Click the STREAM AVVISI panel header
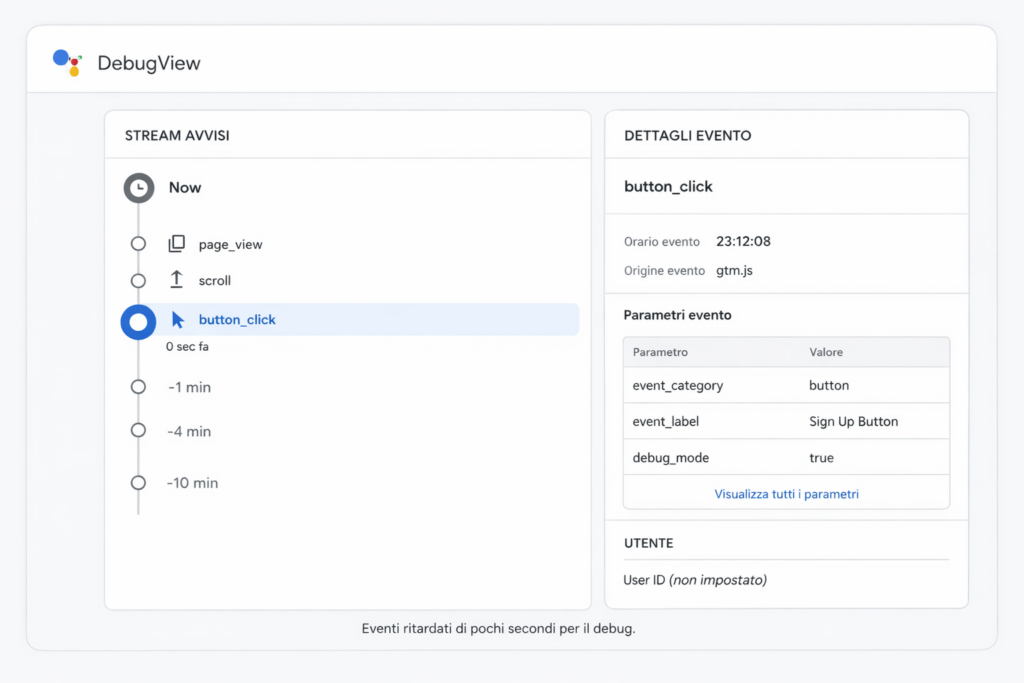 [x=177, y=136]
